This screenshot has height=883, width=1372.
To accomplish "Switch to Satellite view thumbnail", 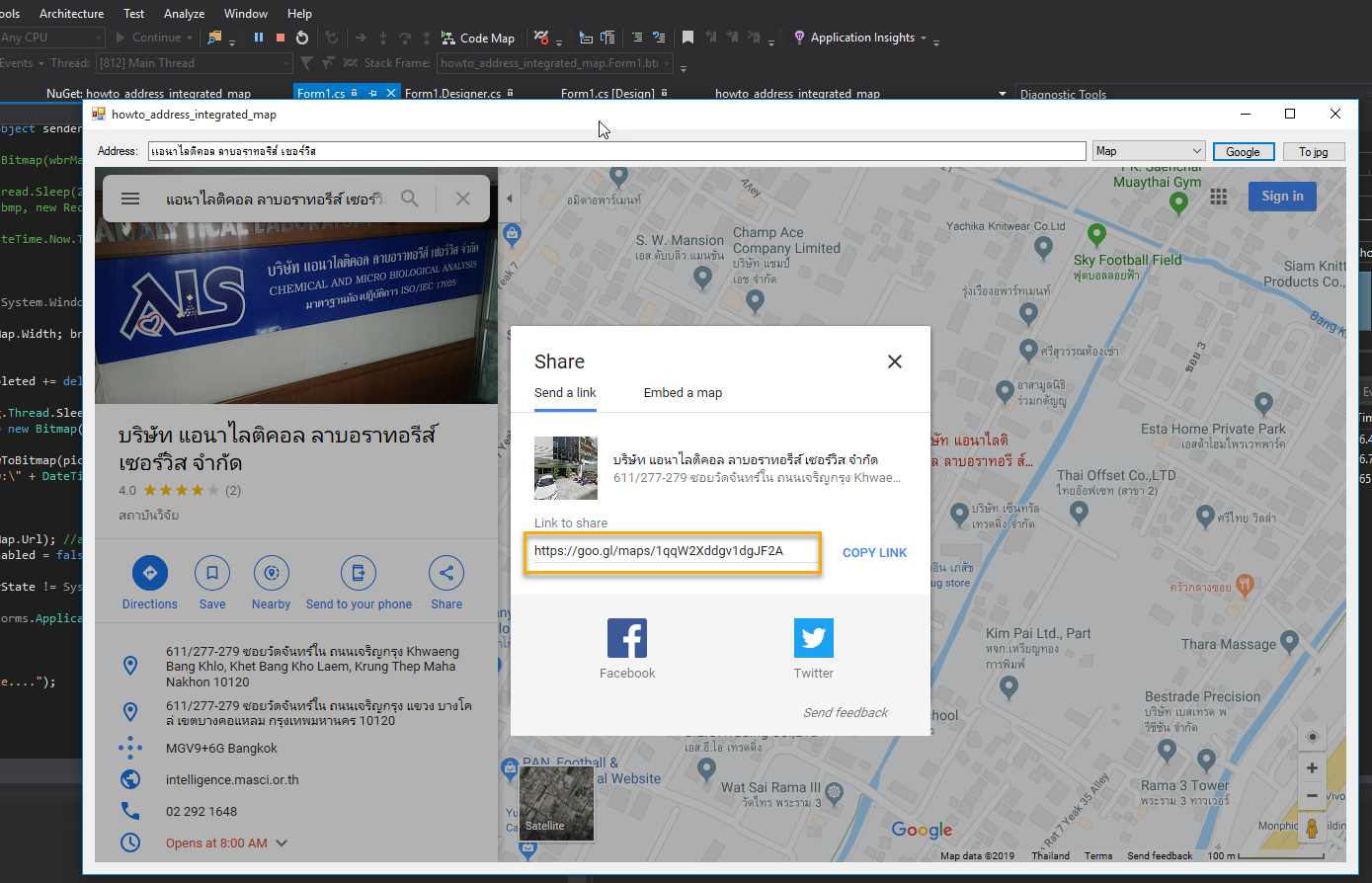I will 557,805.
